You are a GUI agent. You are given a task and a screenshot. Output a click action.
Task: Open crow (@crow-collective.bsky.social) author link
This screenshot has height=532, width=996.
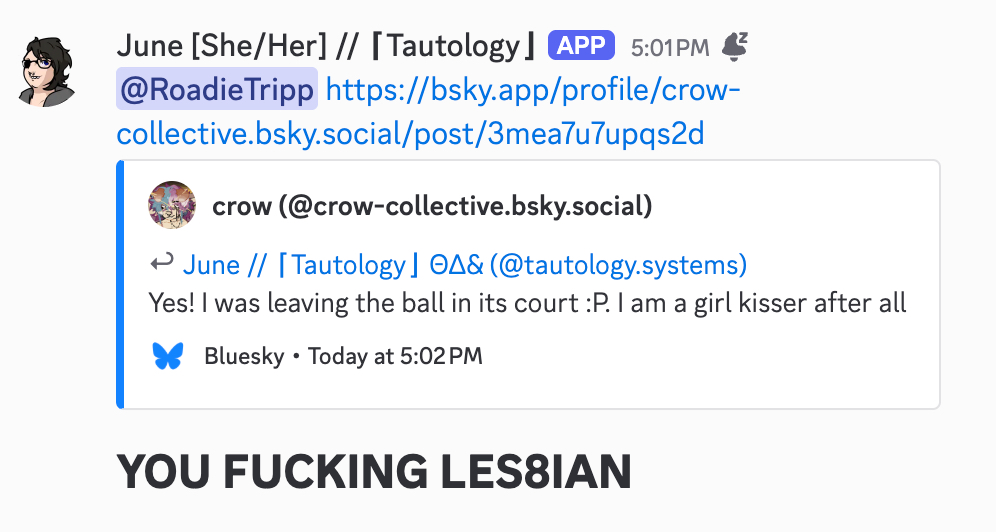(432, 206)
